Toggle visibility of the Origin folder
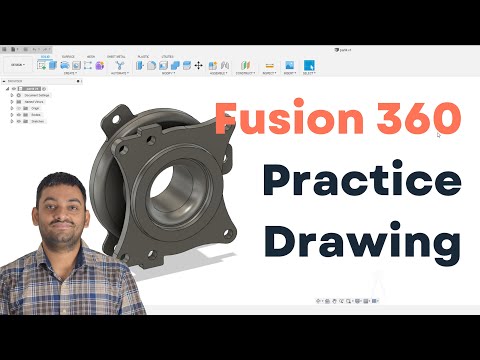Viewport: 480px width, 360px height. (x=19, y=108)
